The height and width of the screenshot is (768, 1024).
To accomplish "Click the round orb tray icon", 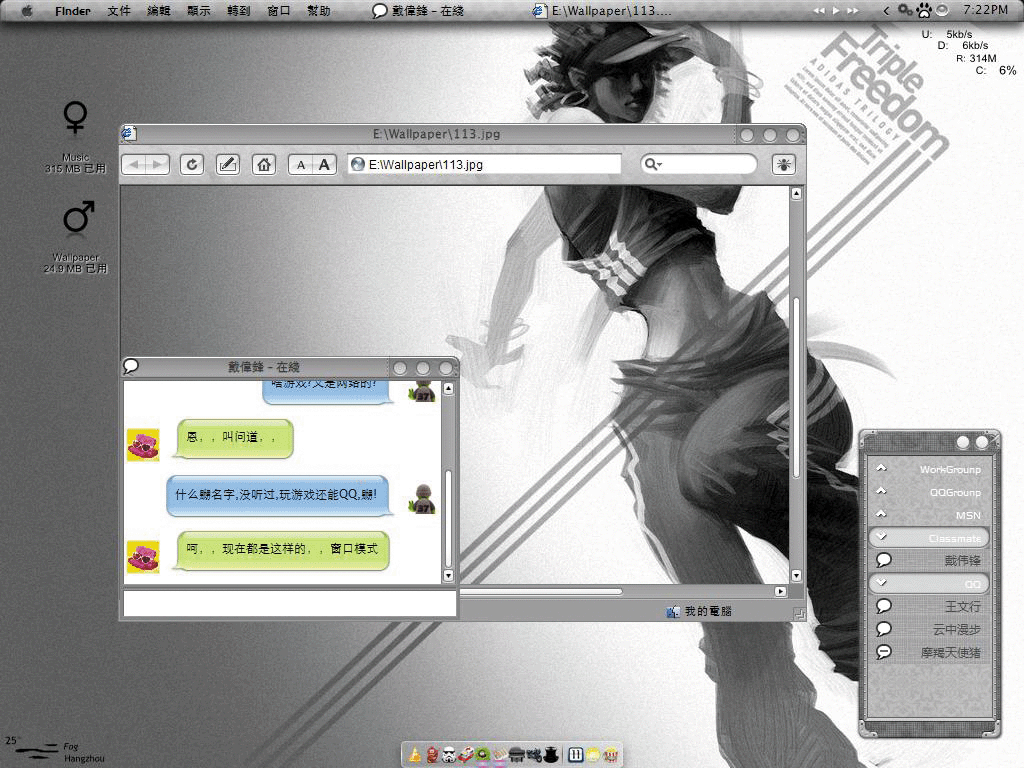I will click(x=942, y=10).
